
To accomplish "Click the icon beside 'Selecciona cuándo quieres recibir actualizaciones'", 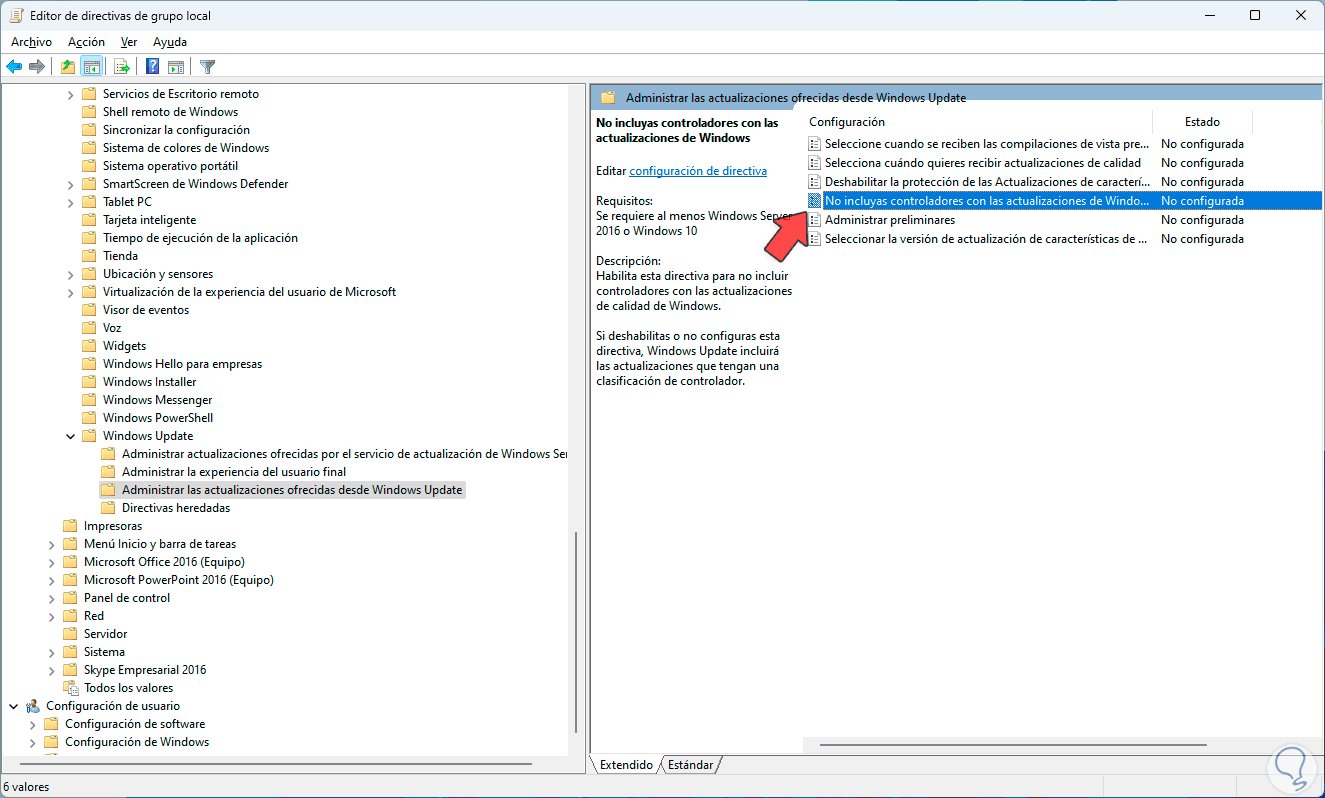I will 814,163.
